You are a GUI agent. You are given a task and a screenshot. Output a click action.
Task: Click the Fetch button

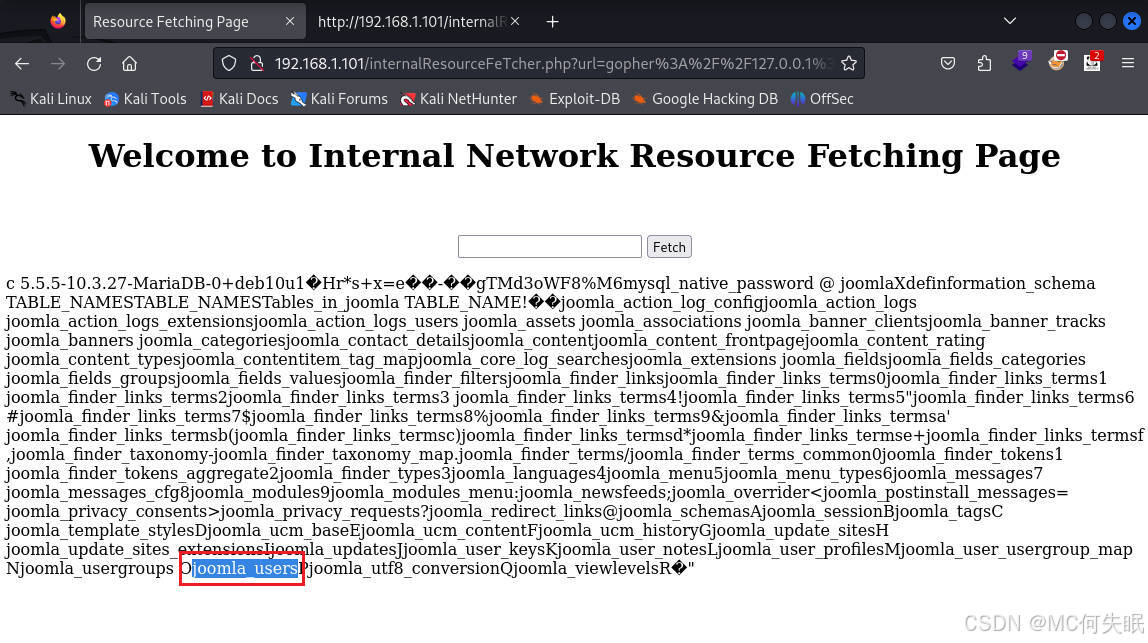(x=669, y=247)
